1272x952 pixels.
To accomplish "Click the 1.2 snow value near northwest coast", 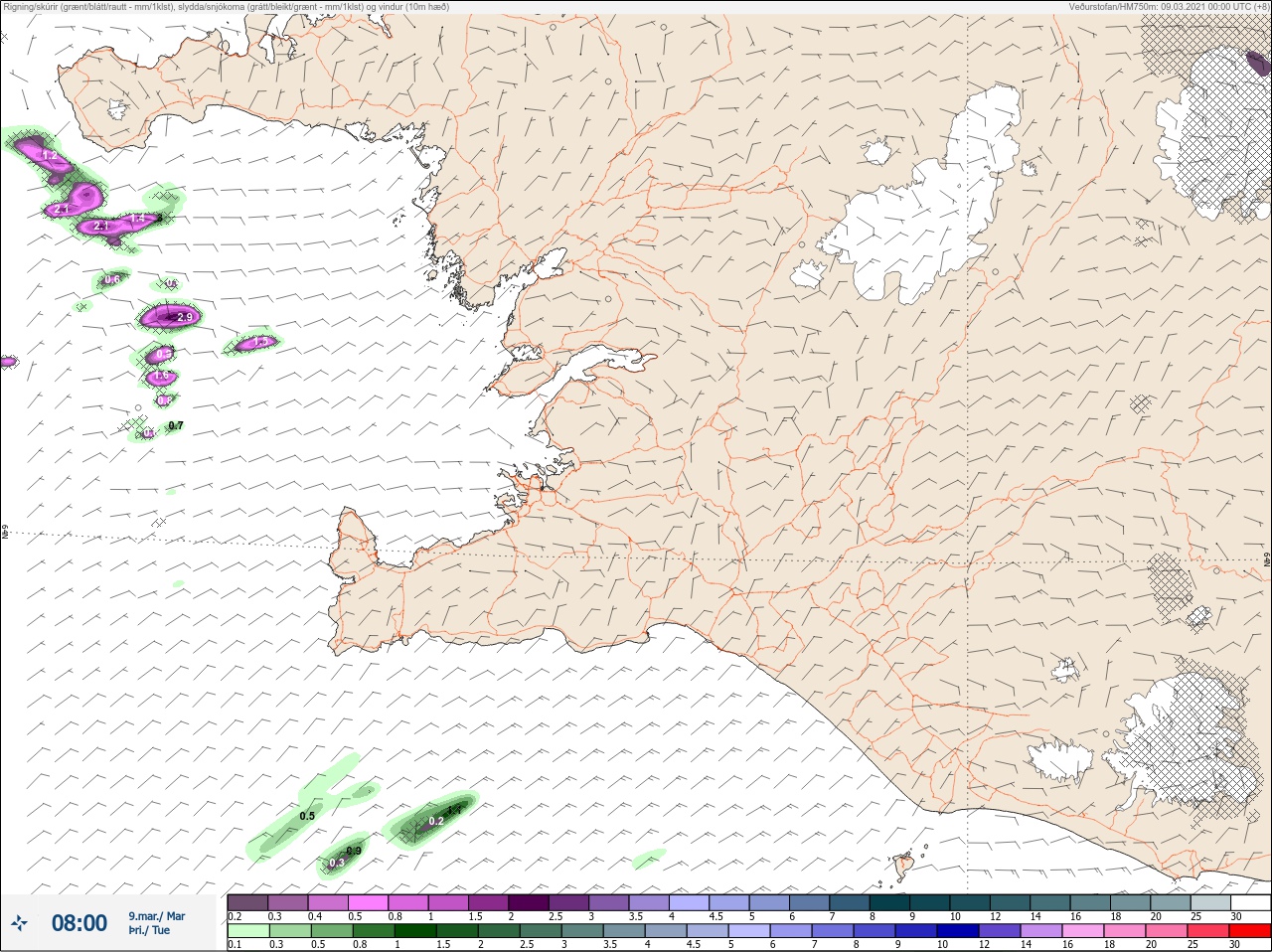I will [50, 157].
